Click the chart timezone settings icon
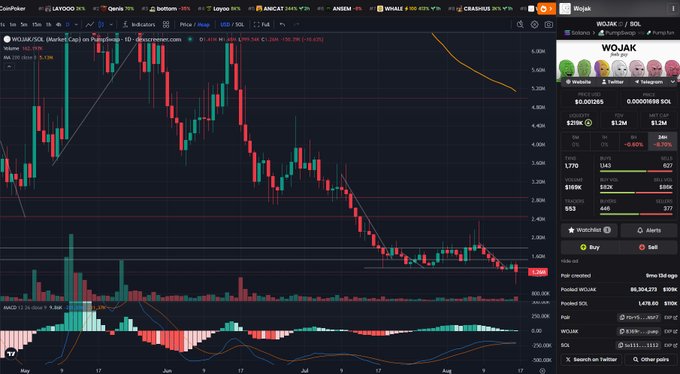Viewport: 680px width, 374px height. coord(542,371)
